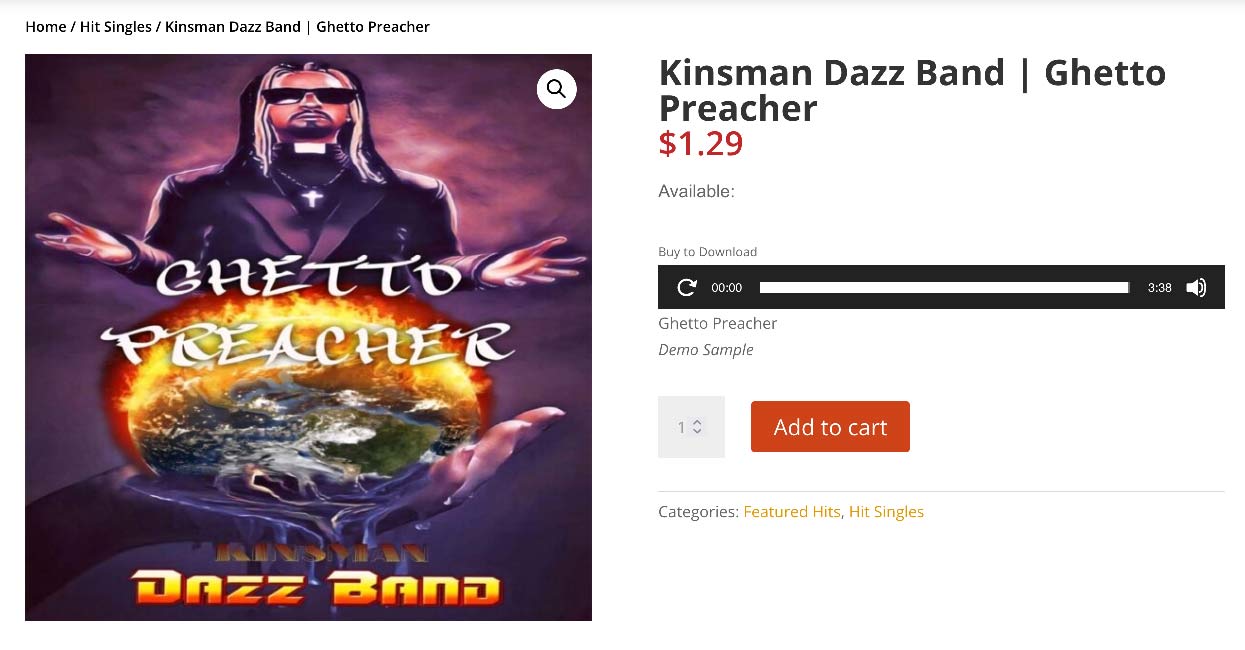The image size is (1245, 650).
Task: Open Hit Singles in the breadcrumb trail
Action: coord(116,27)
